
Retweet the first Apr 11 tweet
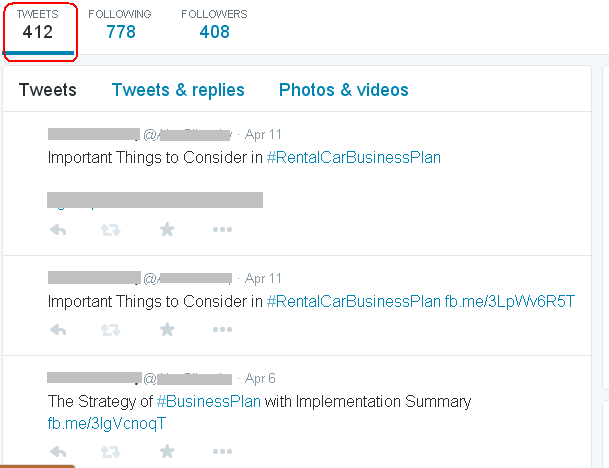coord(110,230)
